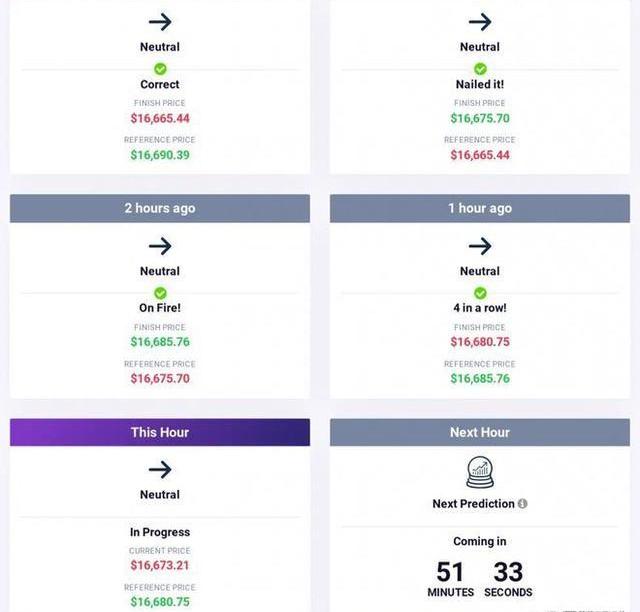Click the neutral arrow above the Correct result
640x612 pixels.
coord(160,22)
